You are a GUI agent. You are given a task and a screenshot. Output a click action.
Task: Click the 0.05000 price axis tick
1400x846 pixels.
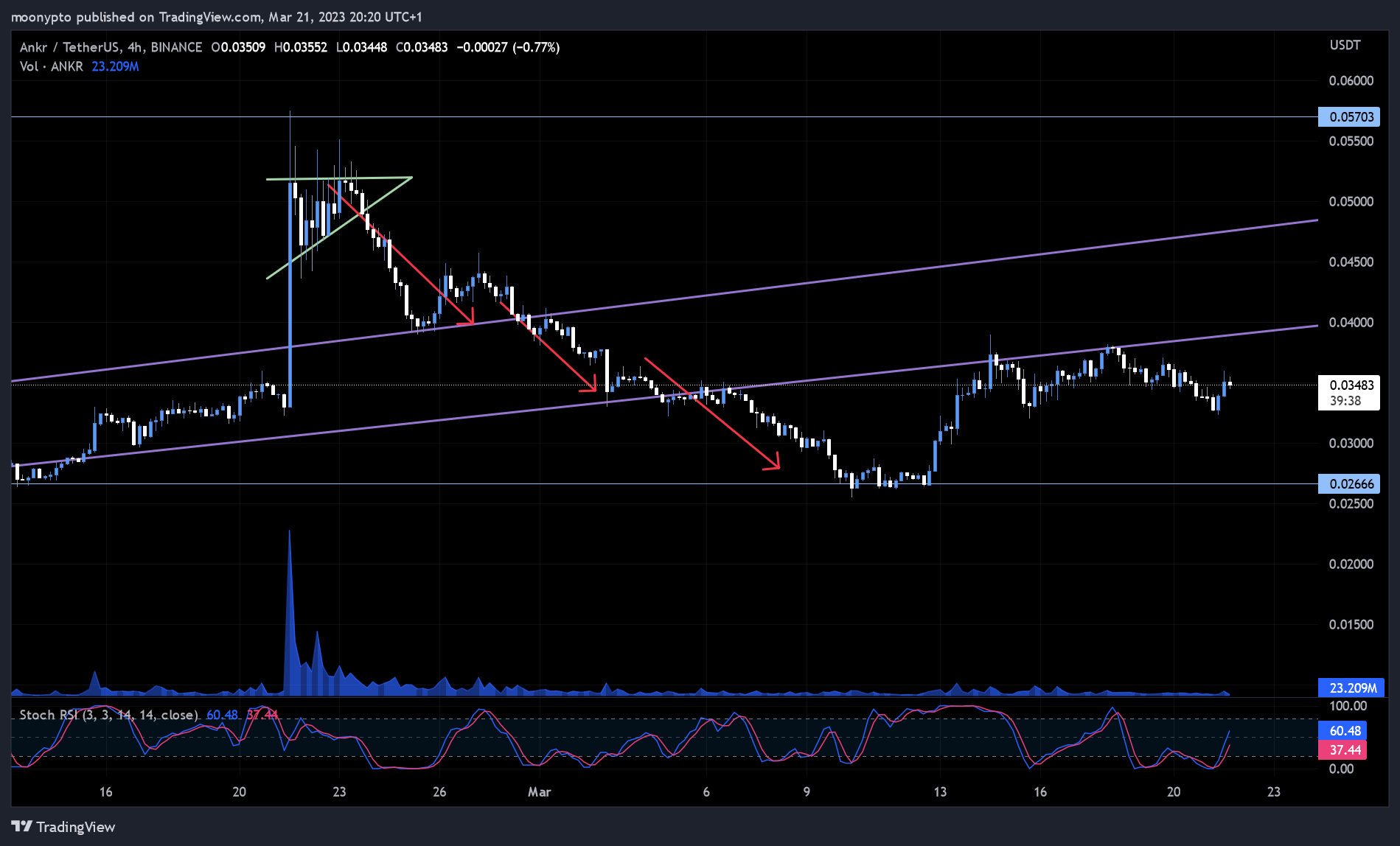click(x=1351, y=201)
